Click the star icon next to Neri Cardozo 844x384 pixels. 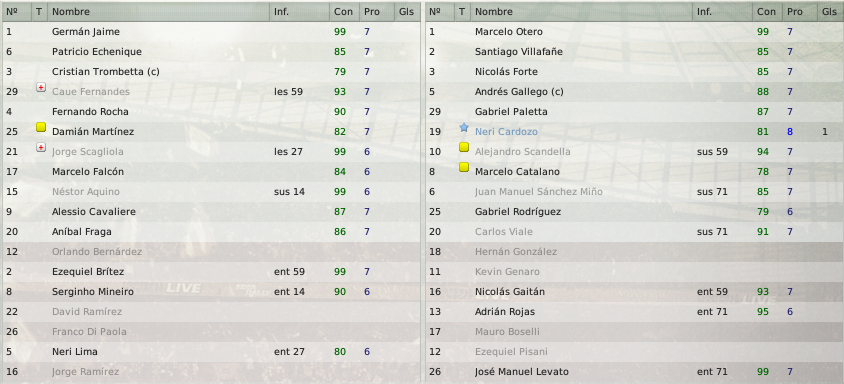(x=464, y=128)
